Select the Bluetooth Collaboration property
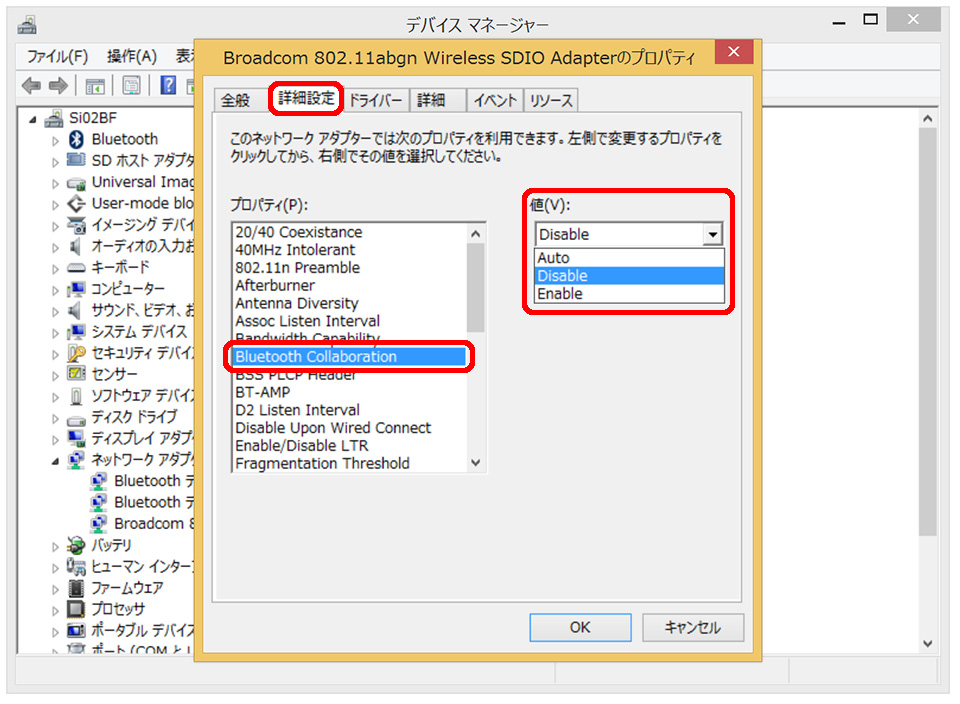 pyautogui.click(x=349, y=357)
